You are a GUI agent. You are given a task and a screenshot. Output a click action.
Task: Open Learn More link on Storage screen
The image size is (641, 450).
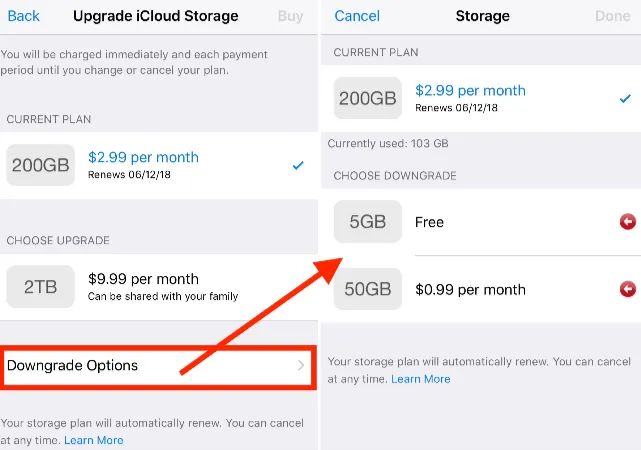coord(421,379)
